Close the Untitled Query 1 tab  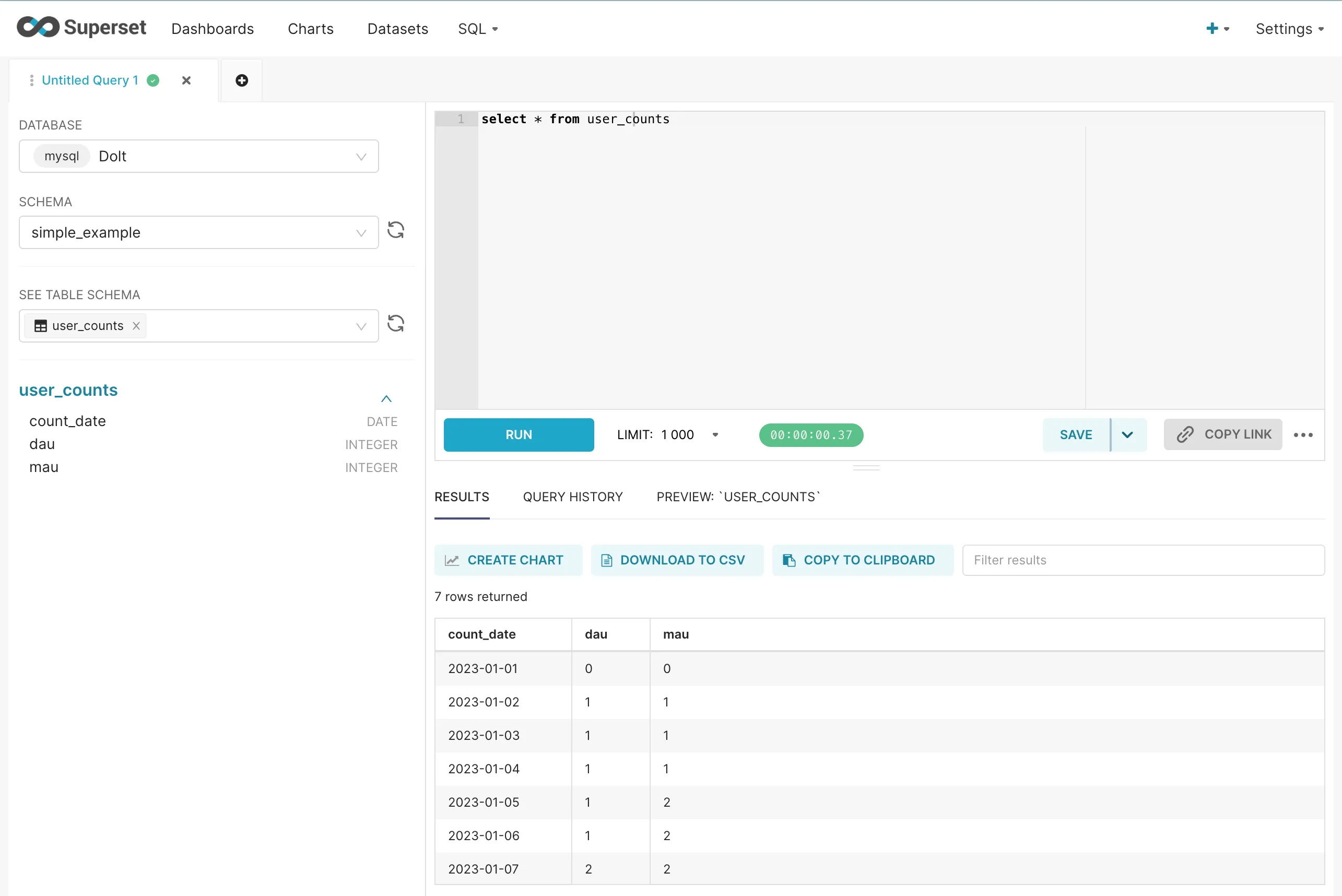186,80
